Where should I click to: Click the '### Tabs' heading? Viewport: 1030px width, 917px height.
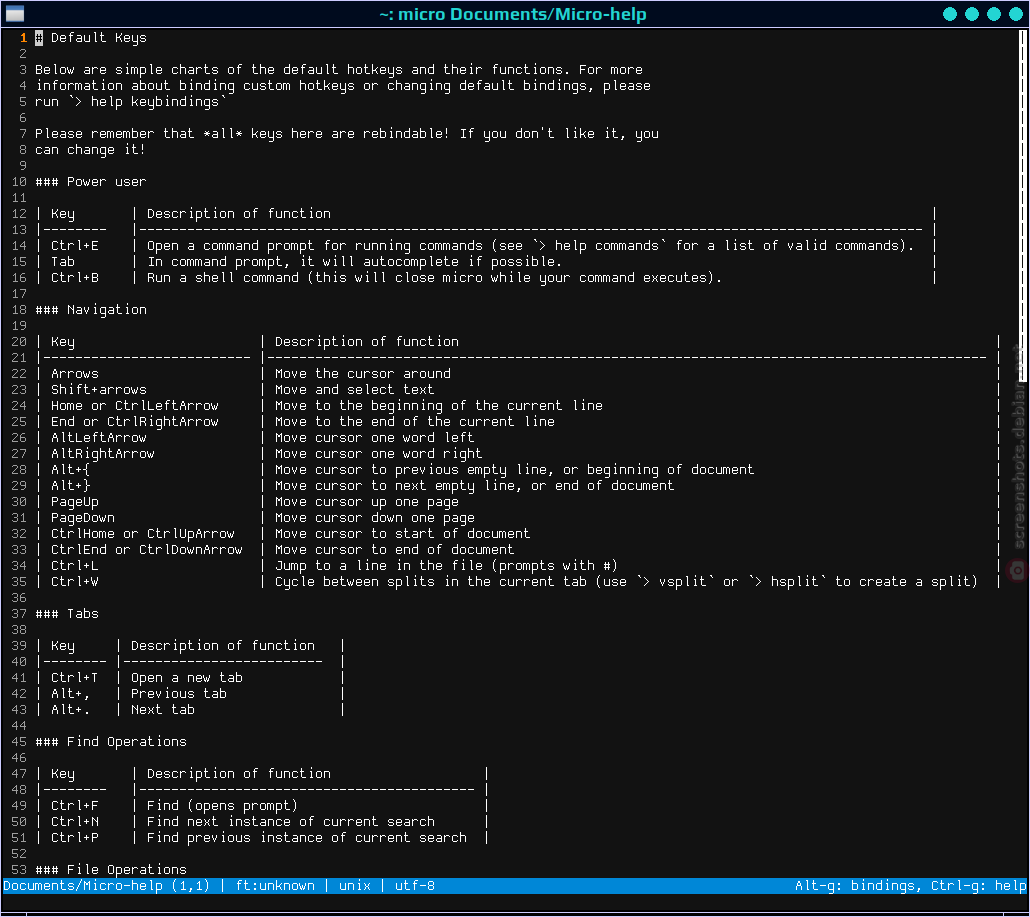tap(67, 614)
